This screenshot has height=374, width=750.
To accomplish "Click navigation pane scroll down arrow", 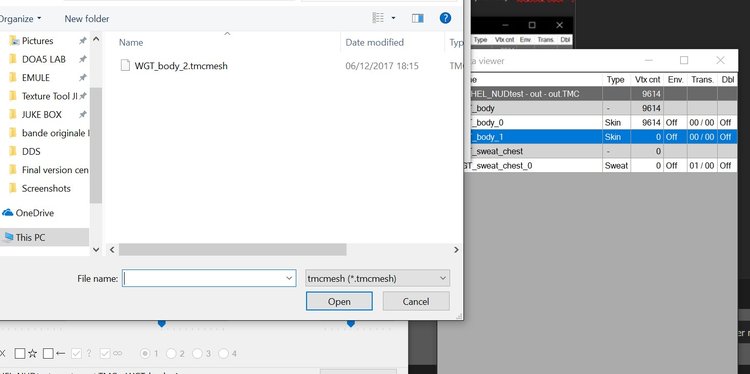I will (x=96, y=249).
